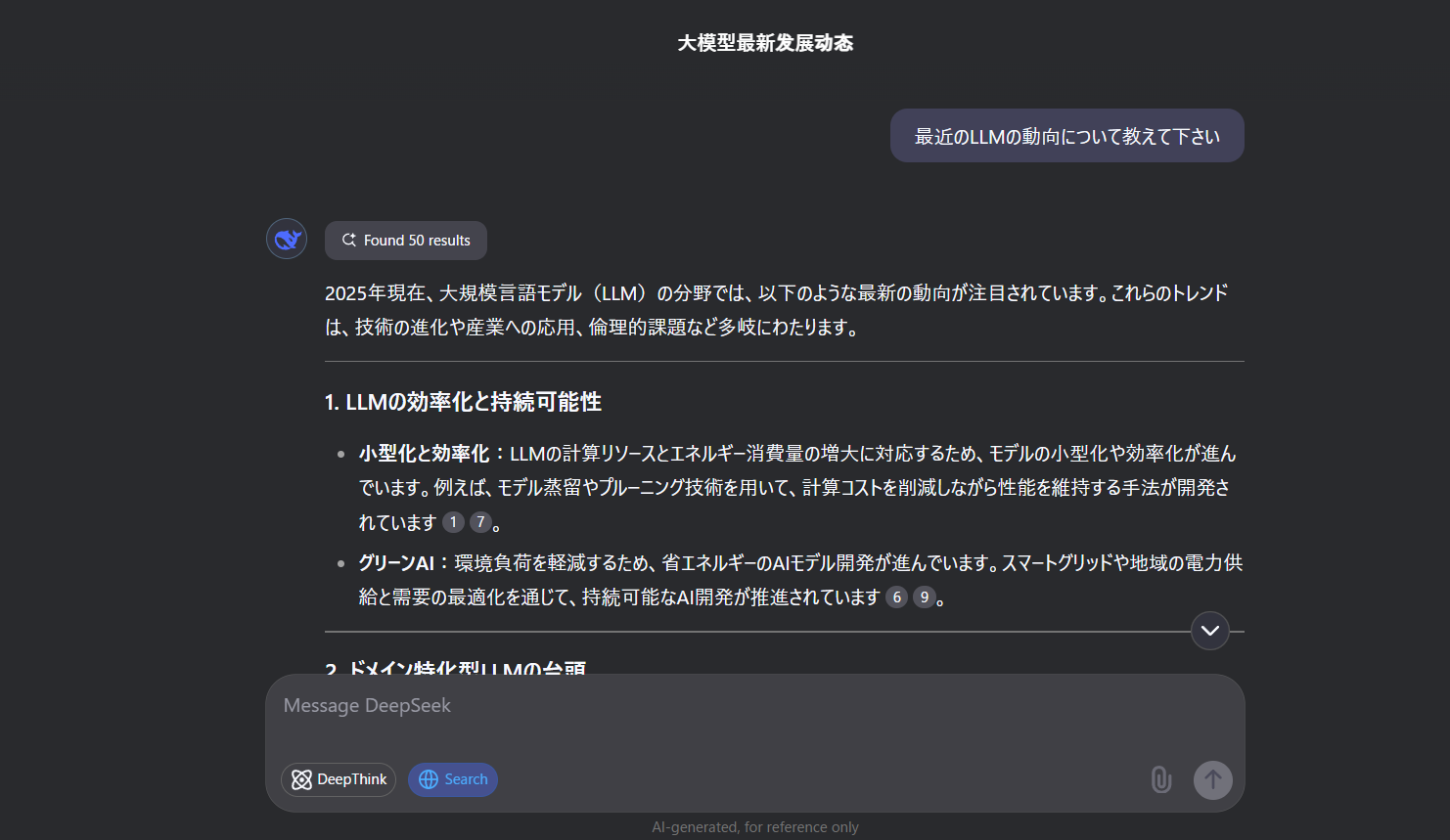1450x840 pixels.
Task: Click the scroll-to-bottom chevron button
Action: (x=1210, y=631)
